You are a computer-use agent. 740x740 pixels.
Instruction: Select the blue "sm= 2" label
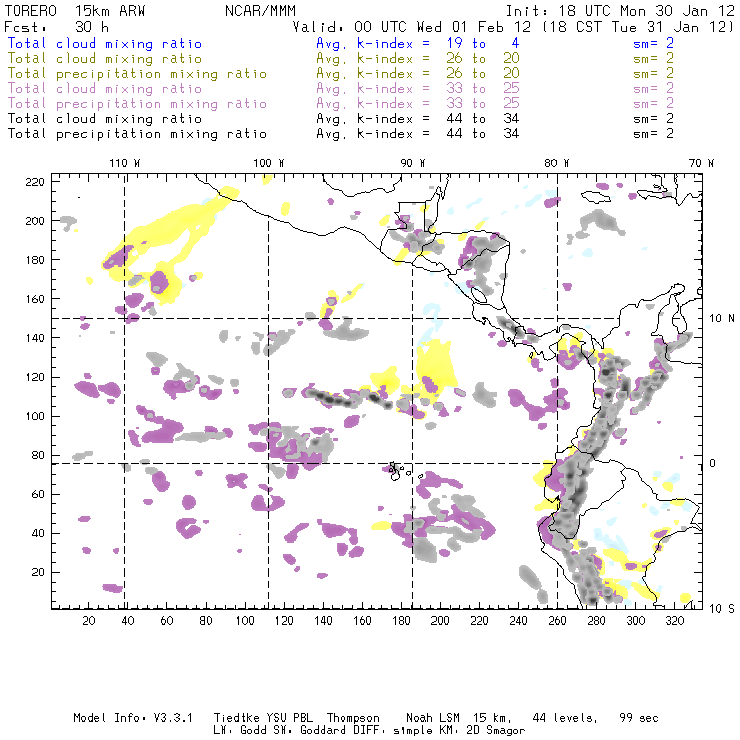coord(653,43)
